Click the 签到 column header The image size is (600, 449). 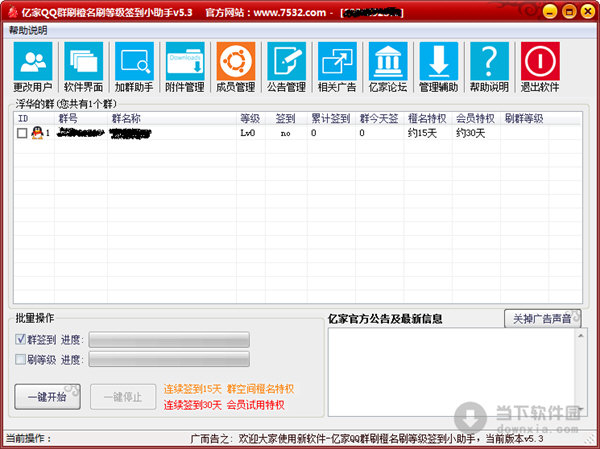pos(286,119)
